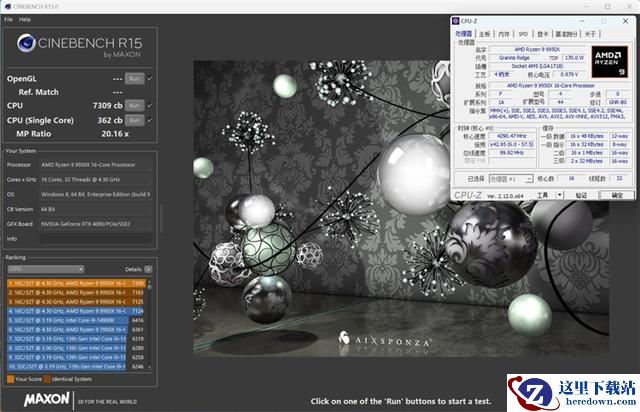The width and height of the screenshot is (640, 412).
Task: Click the AMD Ryzen 9 logo in CPU-Z
Action: point(609,62)
